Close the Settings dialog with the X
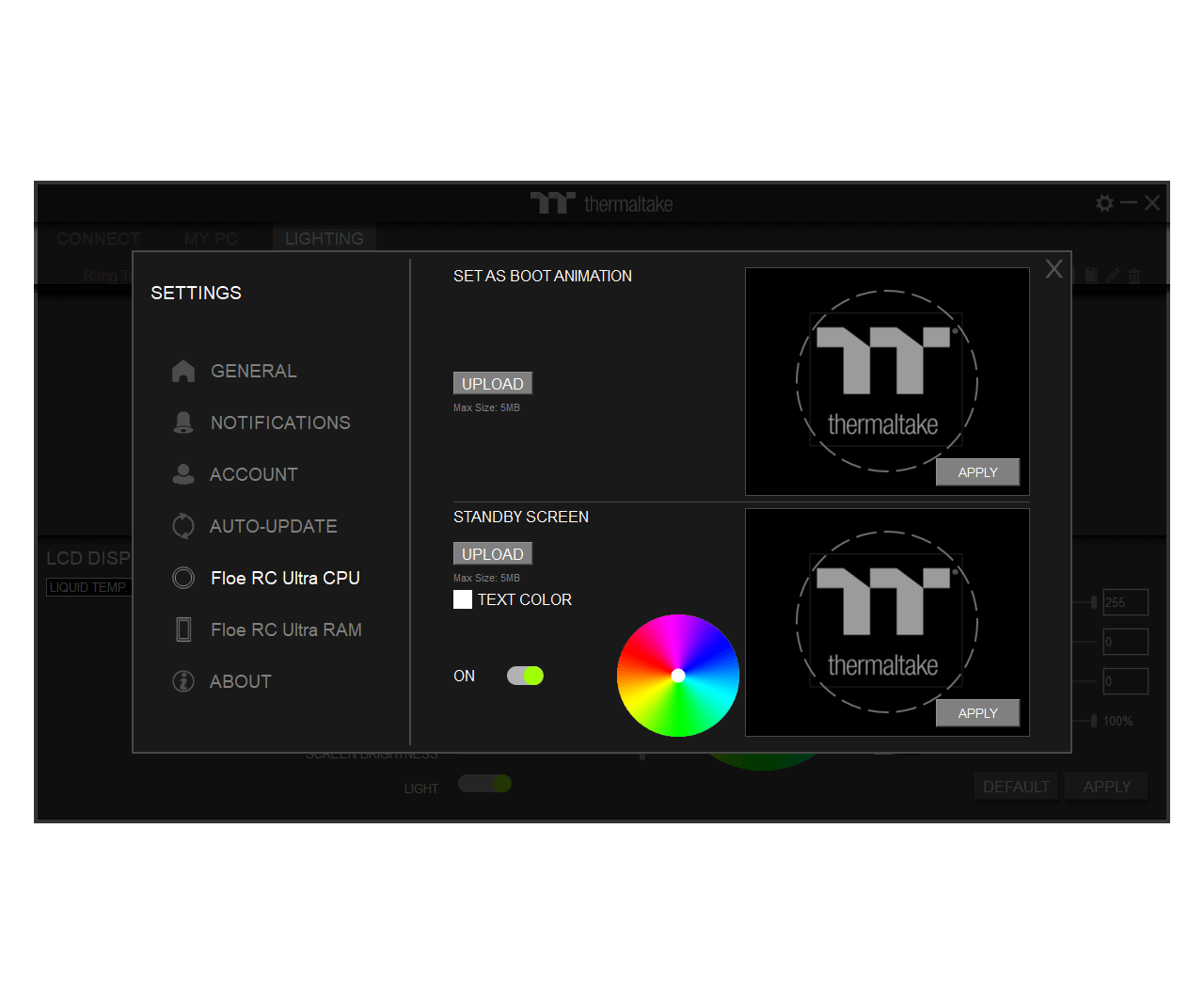This screenshot has height=1004, width=1204. pos(1054,269)
